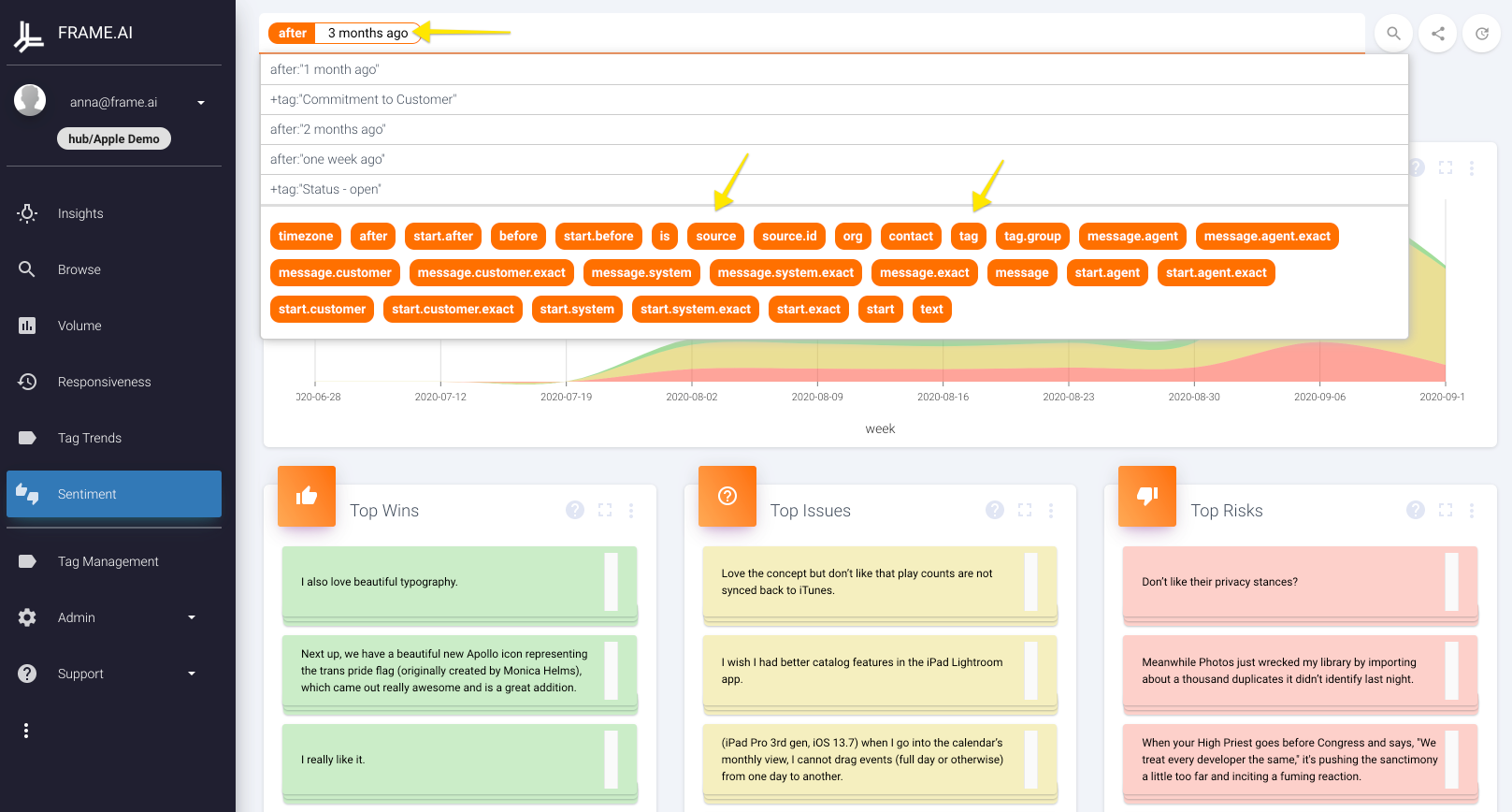Click the Insights lightbulb icon
Image resolution: width=1512 pixels, height=812 pixels.
tap(27, 213)
